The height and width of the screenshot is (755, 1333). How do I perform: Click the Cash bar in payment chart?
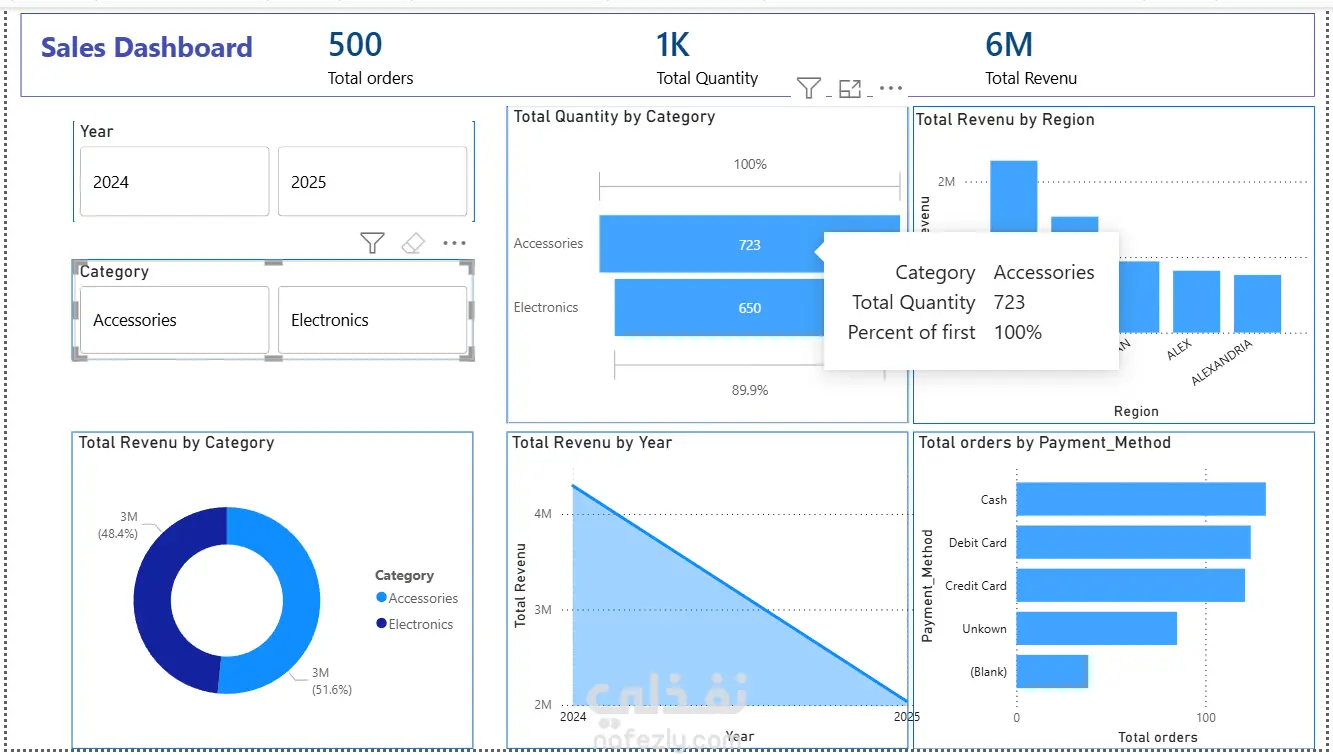click(1141, 499)
